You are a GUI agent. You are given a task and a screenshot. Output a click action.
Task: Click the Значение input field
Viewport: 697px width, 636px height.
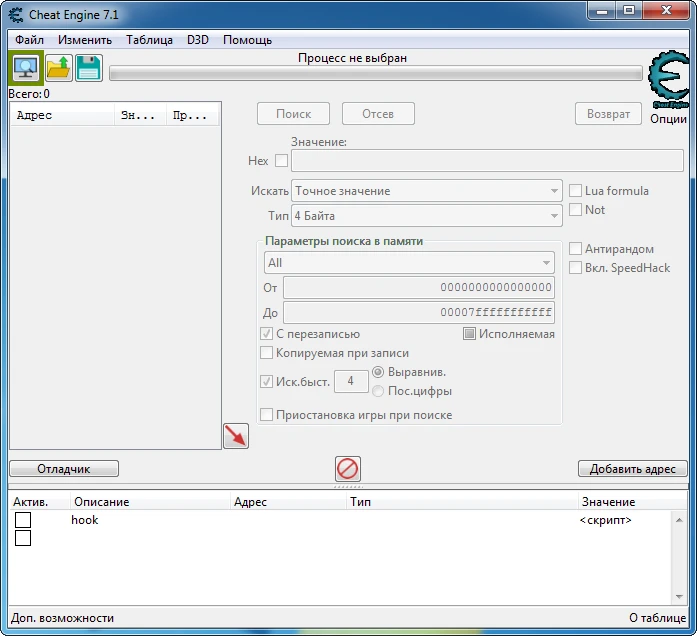coord(487,160)
